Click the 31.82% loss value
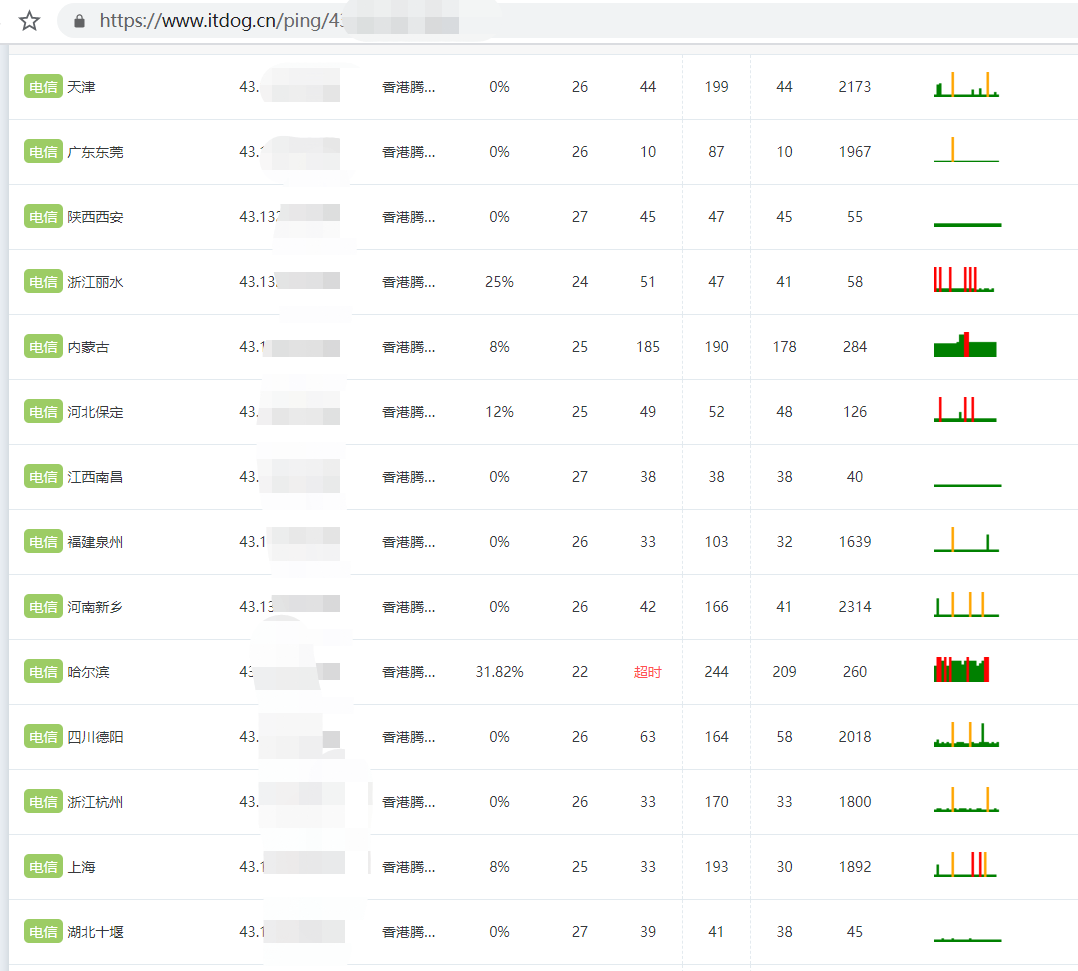The width and height of the screenshot is (1078, 971). (499, 672)
